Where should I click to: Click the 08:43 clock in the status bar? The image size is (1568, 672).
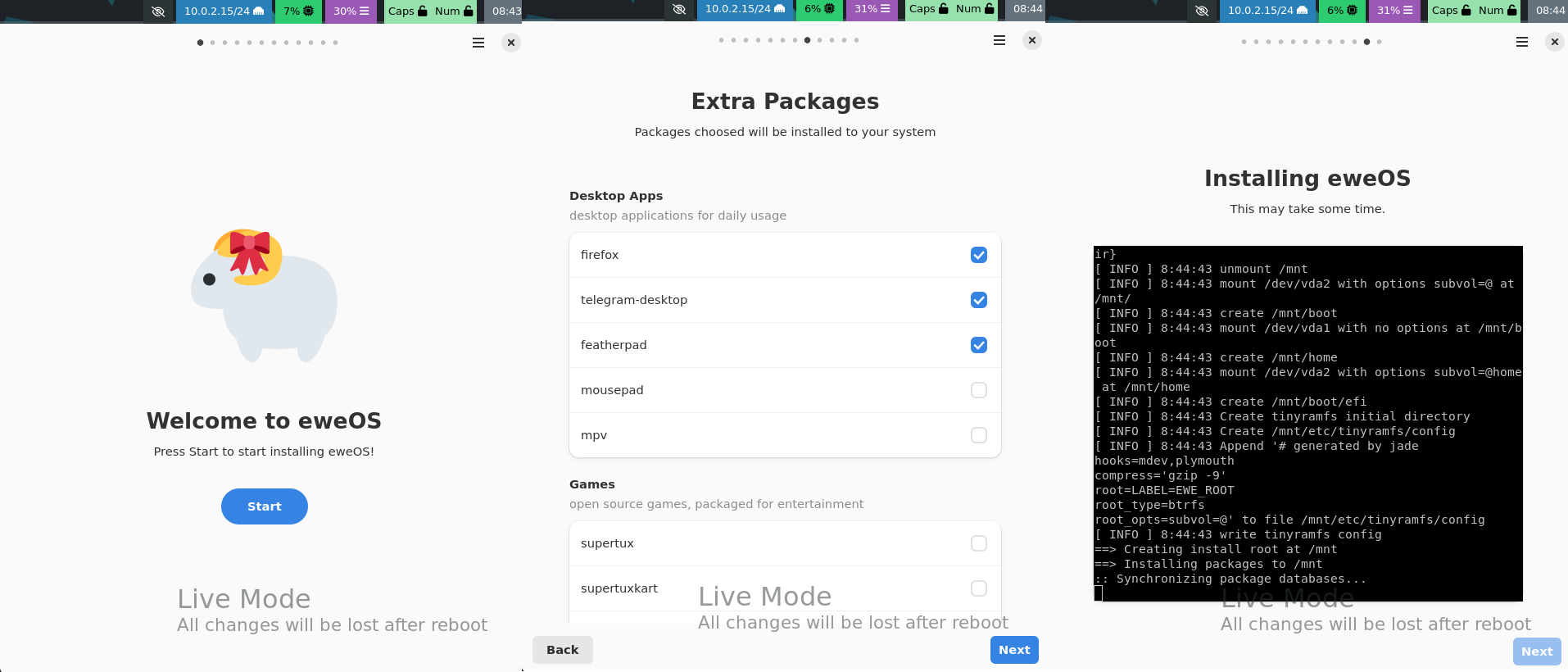pyautogui.click(x=505, y=11)
